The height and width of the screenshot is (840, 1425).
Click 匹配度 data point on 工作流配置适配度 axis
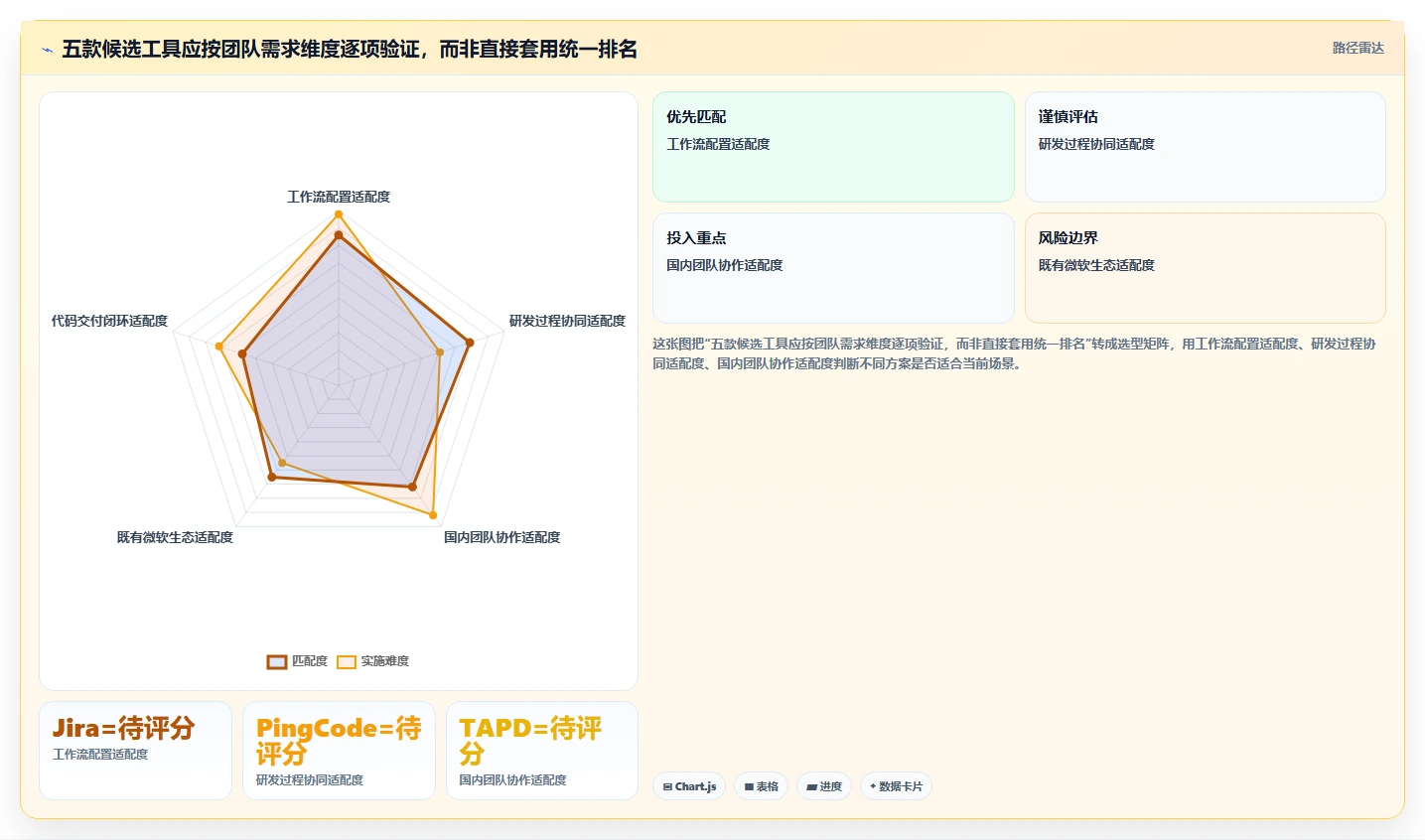click(339, 235)
